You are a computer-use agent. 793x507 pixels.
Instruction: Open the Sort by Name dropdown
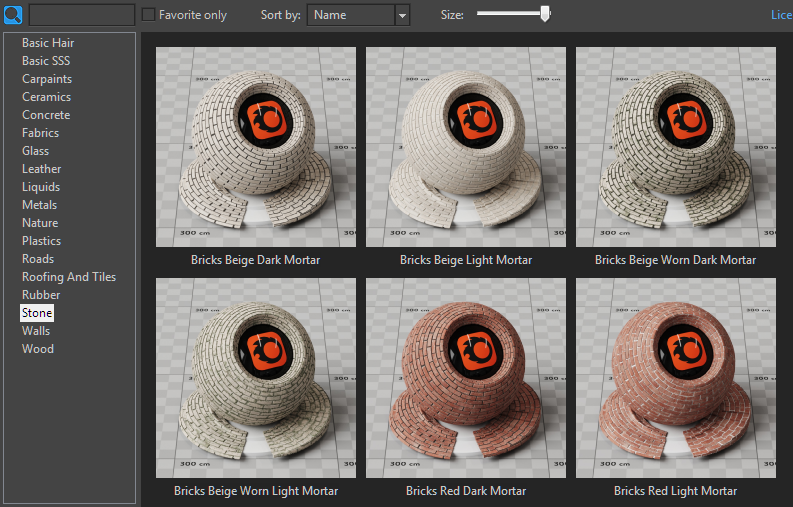[x=350, y=15]
